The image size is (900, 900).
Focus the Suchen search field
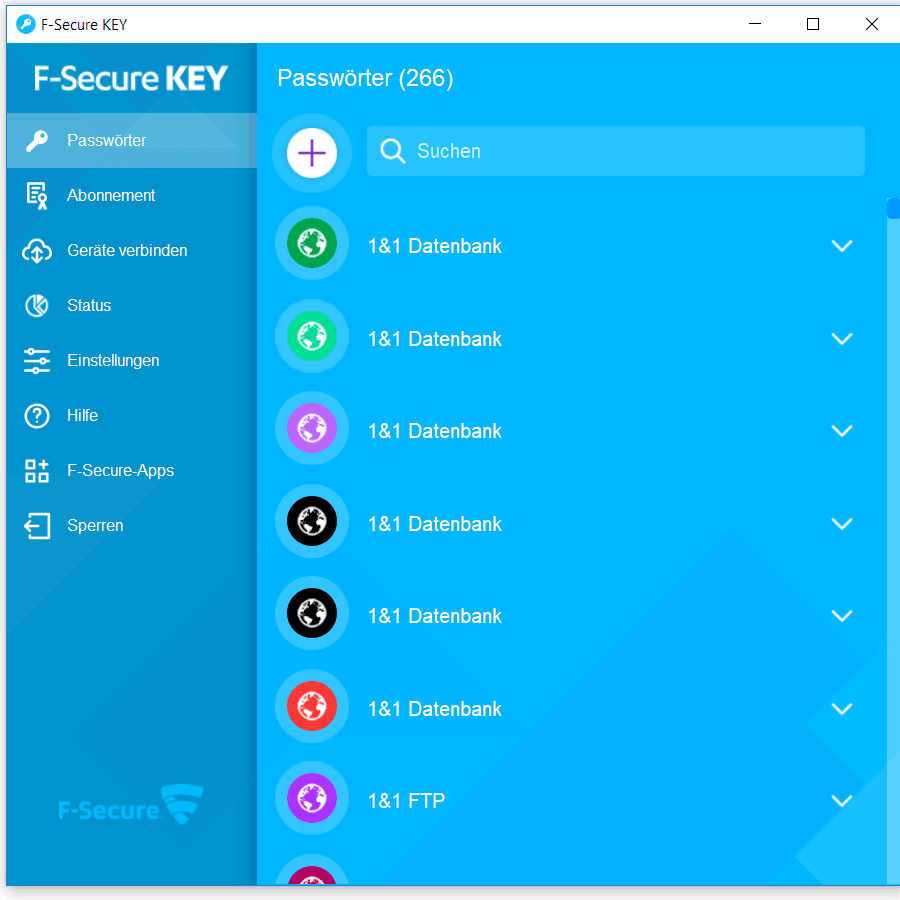[615, 151]
